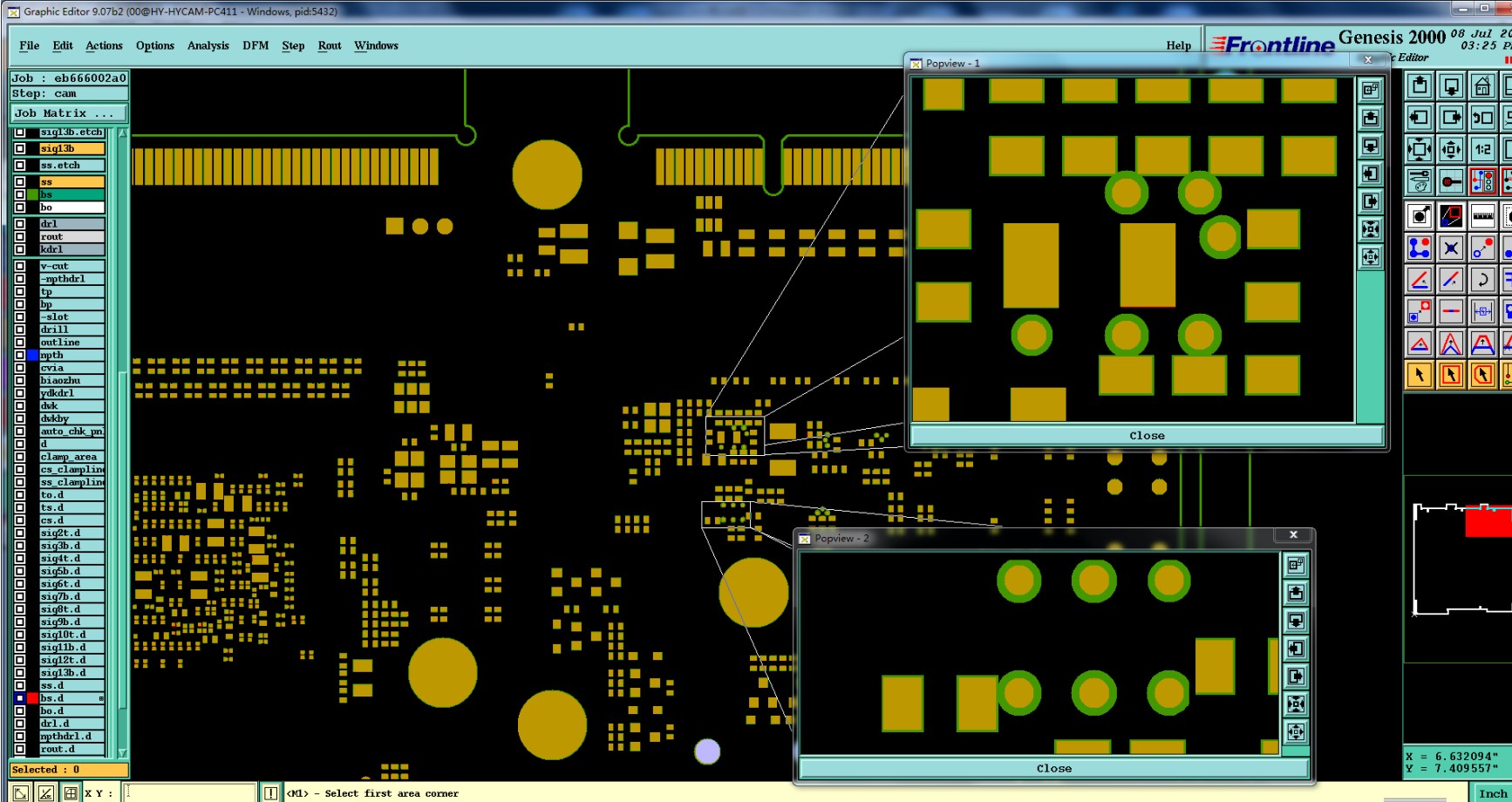
Task: Pan left in the main toolbar
Action: pos(1420,117)
